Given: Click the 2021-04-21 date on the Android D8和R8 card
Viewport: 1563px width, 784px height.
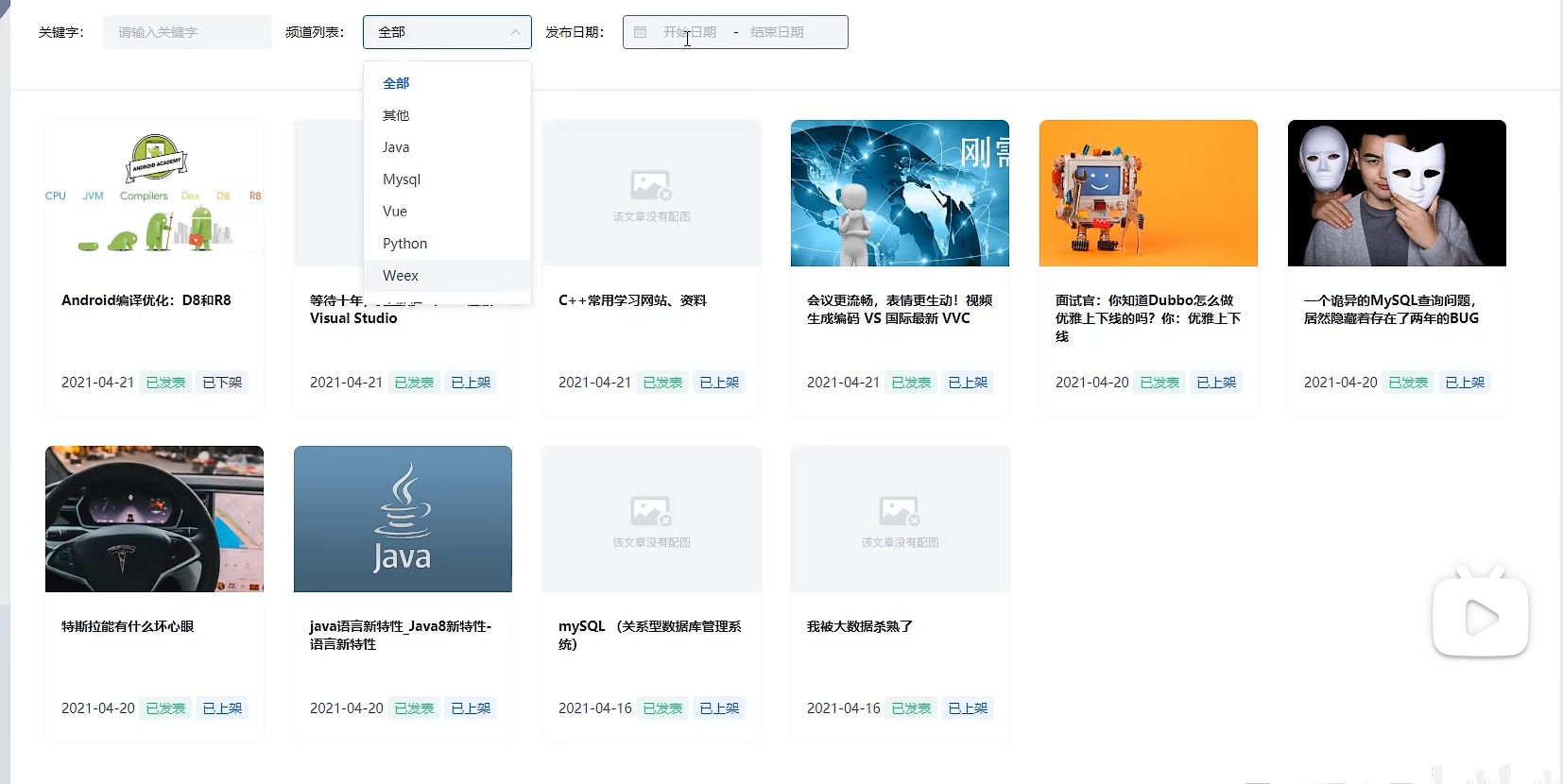Looking at the screenshot, I should click(x=98, y=383).
